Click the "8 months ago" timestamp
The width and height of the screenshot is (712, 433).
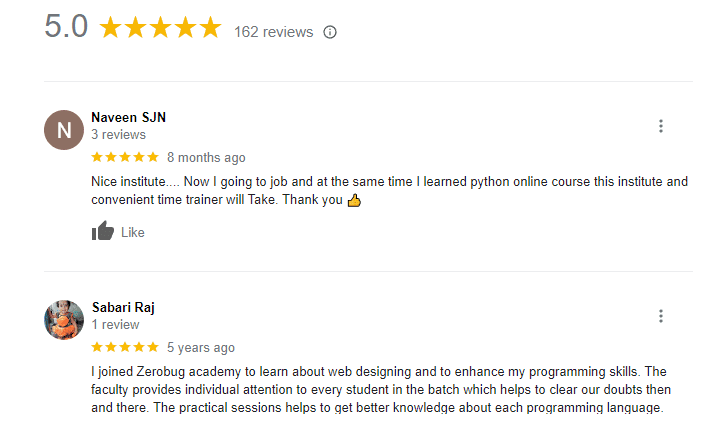[x=206, y=157]
